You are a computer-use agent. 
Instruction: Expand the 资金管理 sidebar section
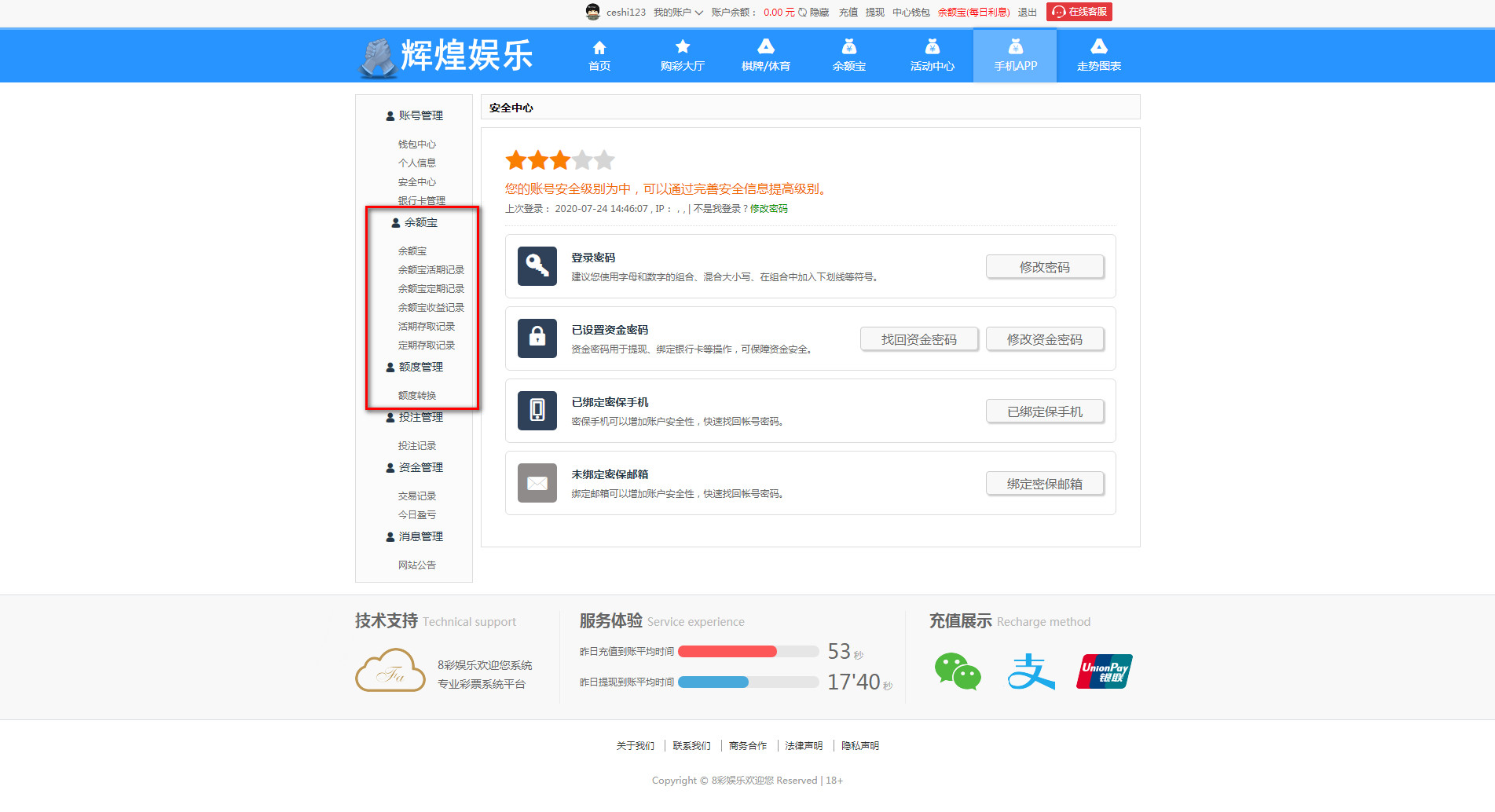point(414,467)
